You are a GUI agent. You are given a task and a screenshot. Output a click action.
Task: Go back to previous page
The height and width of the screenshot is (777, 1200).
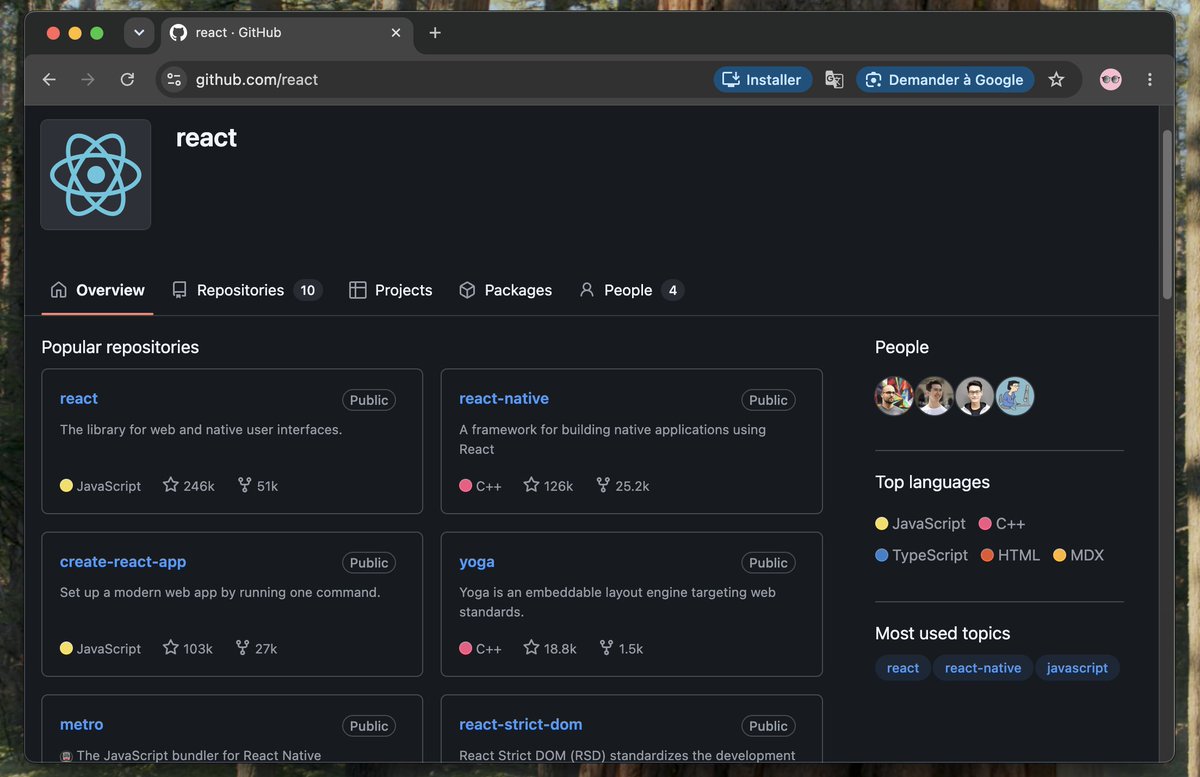[49, 80]
